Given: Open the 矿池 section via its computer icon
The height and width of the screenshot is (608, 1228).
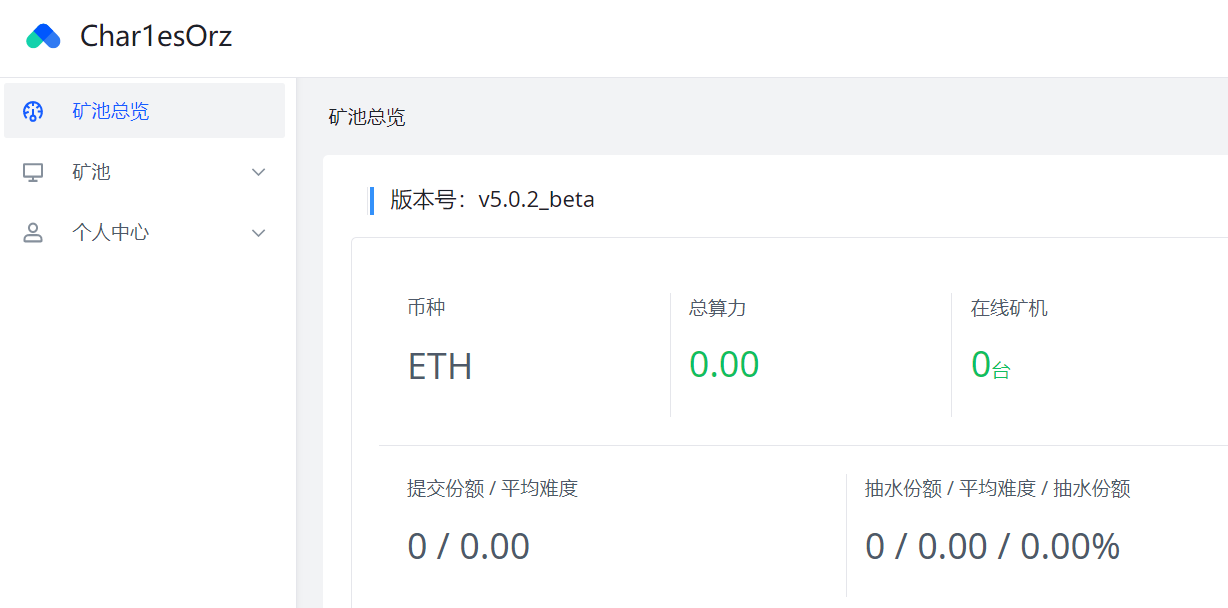Looking at the screenshot, I should pos(34,171).
